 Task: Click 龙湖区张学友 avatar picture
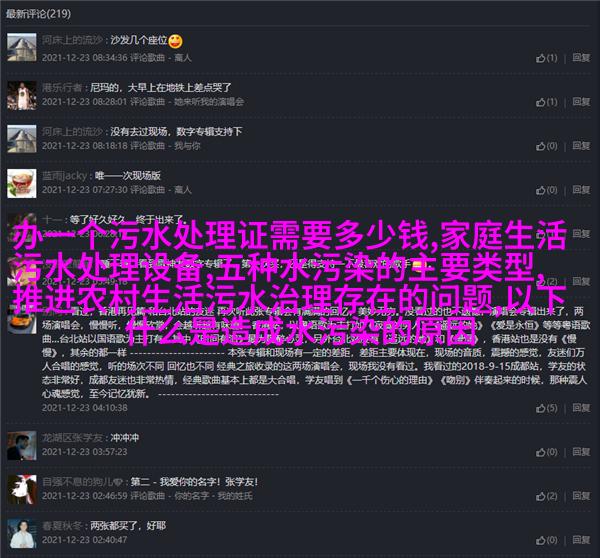(22, 445)
